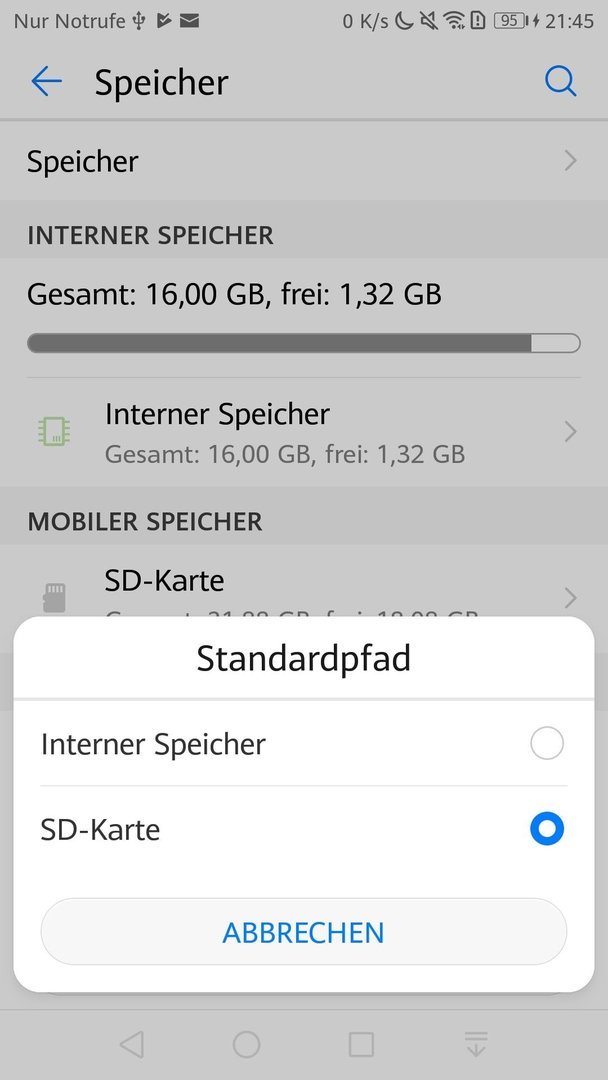The height and width of the screenshot is (1080, 608).
Task: Open the search magnifier icon
Action: click(x=560, y=82)
